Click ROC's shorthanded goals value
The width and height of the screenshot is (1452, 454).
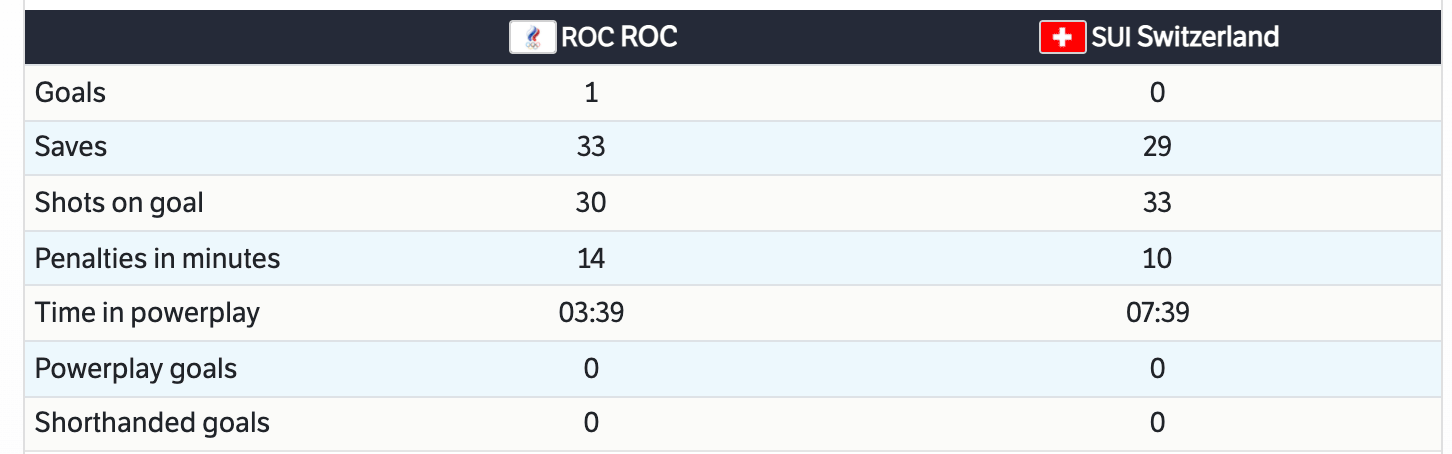click(591, 423)
